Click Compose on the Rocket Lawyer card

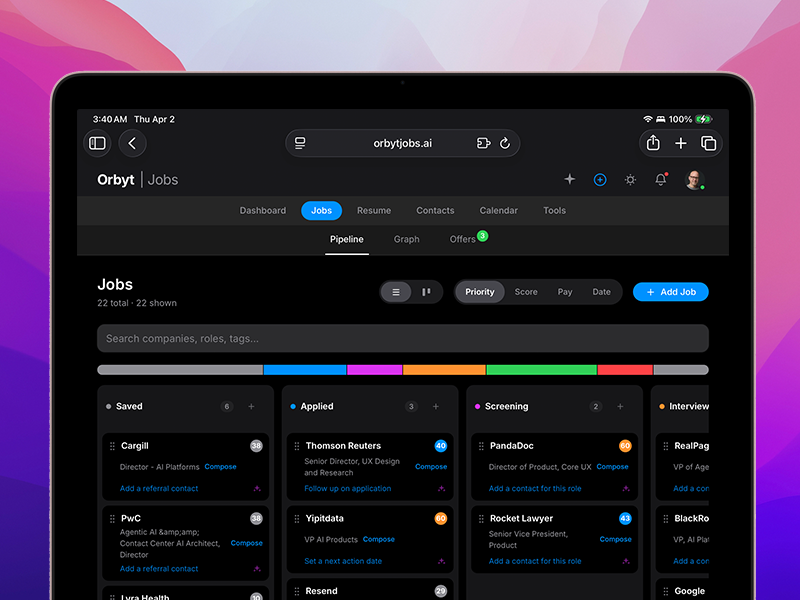(x=615, y=539)
